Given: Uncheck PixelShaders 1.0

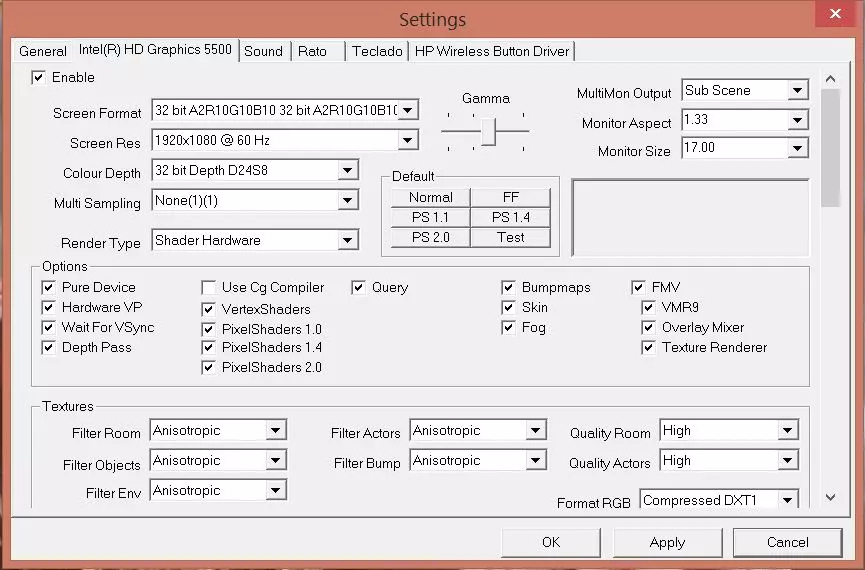Looking at the screenshot, I should (209, 329).
